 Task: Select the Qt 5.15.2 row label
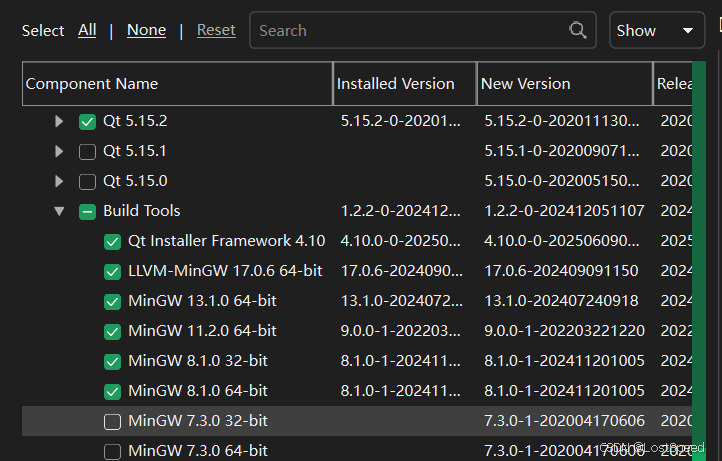[x=135, y=121]
